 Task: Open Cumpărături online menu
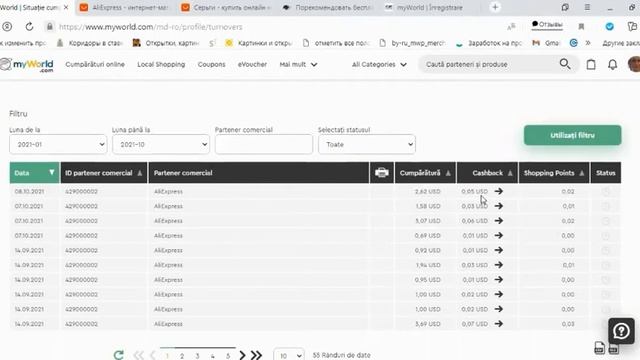(95, 64)
